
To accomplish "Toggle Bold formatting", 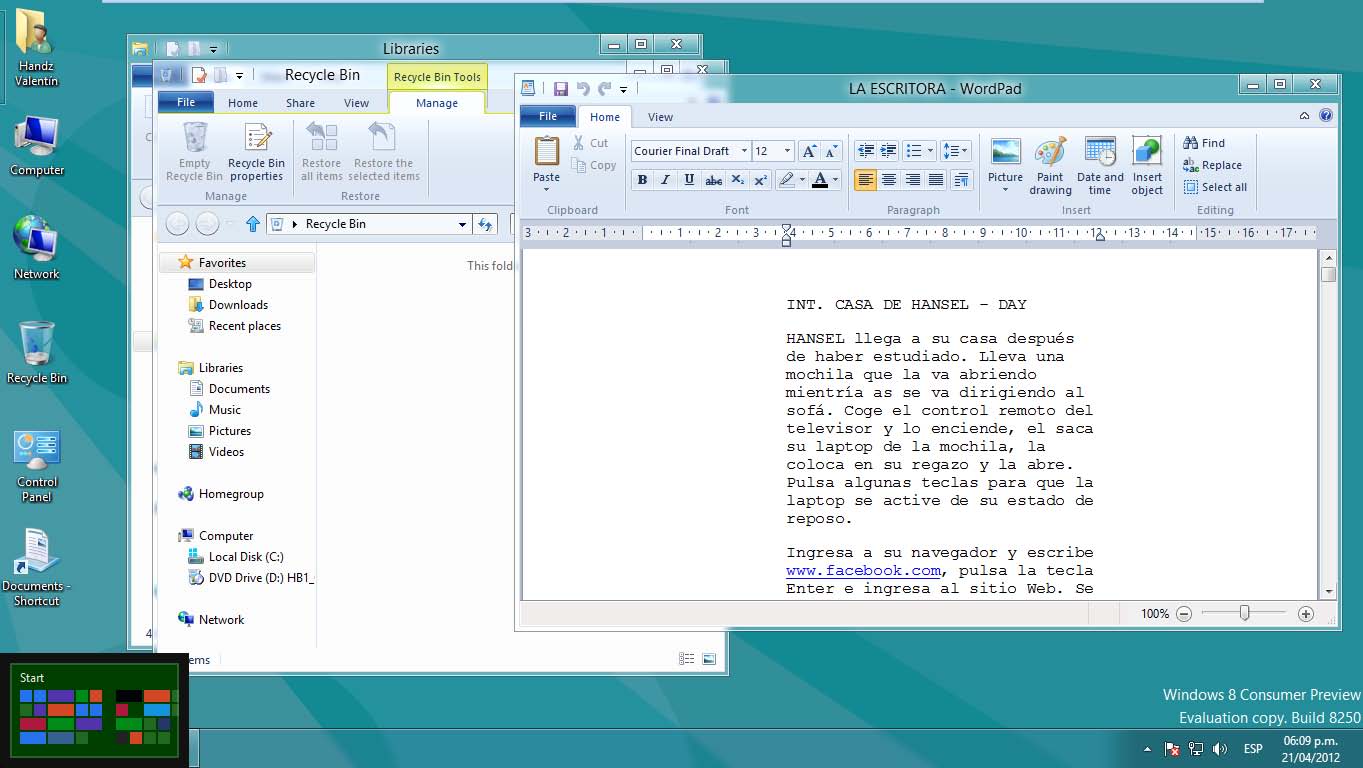I will click(642, 180).
